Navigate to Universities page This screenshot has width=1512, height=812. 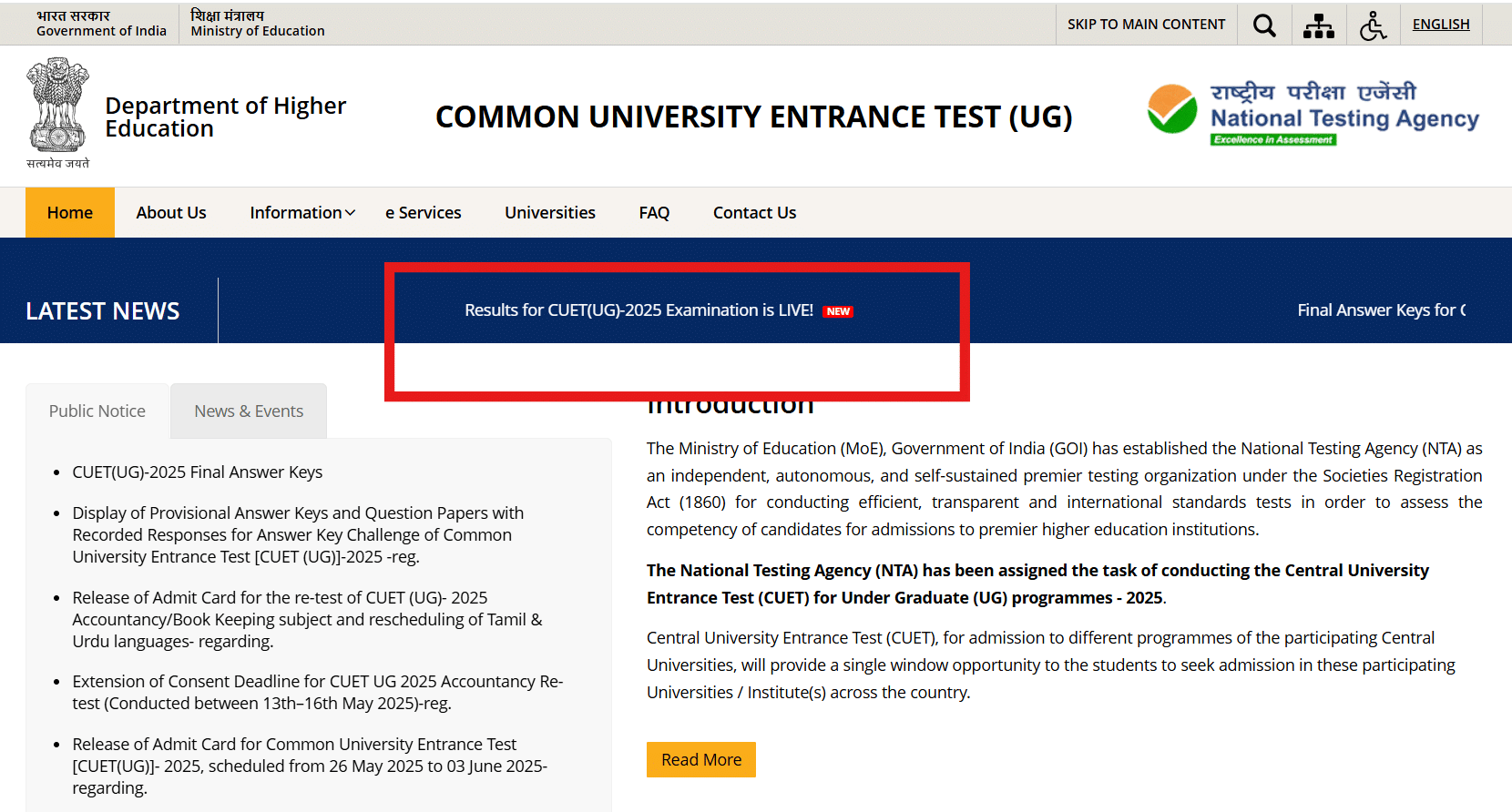[x=550, y=213]
